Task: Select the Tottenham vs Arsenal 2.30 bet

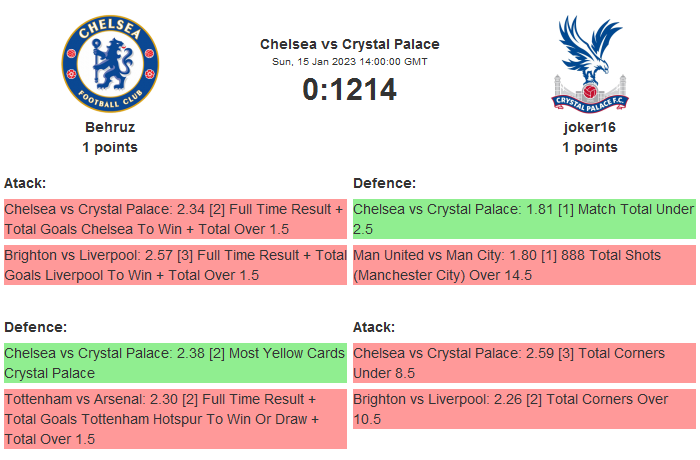Action: point(174,418)
